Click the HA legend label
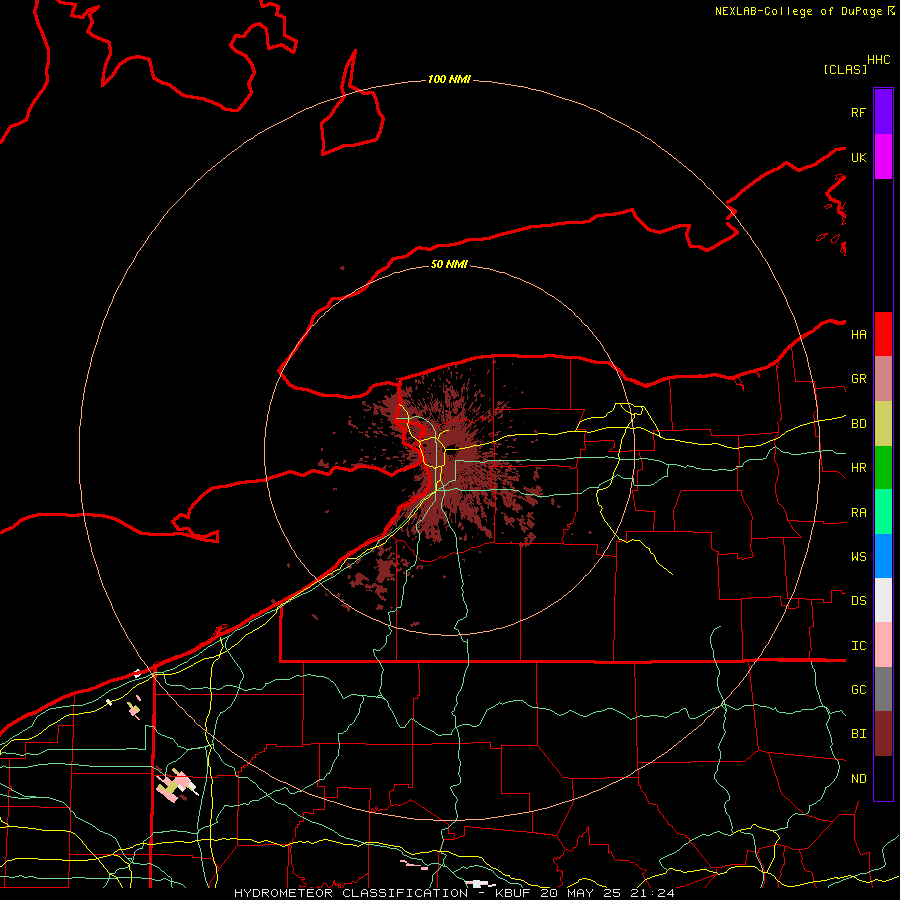This screenshot has height=900, width=900. pos(858,335)
